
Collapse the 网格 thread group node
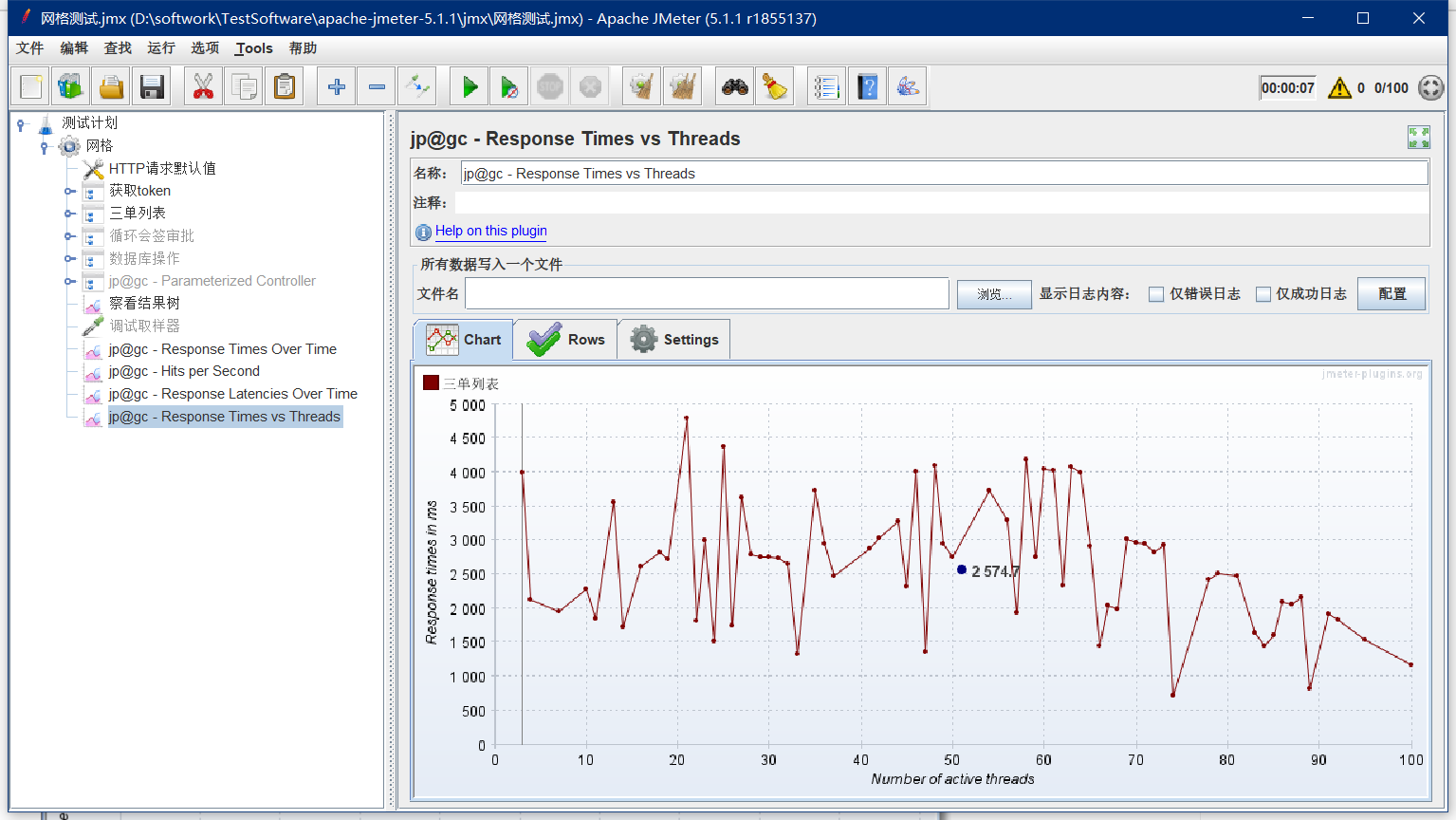pos(44,146)
